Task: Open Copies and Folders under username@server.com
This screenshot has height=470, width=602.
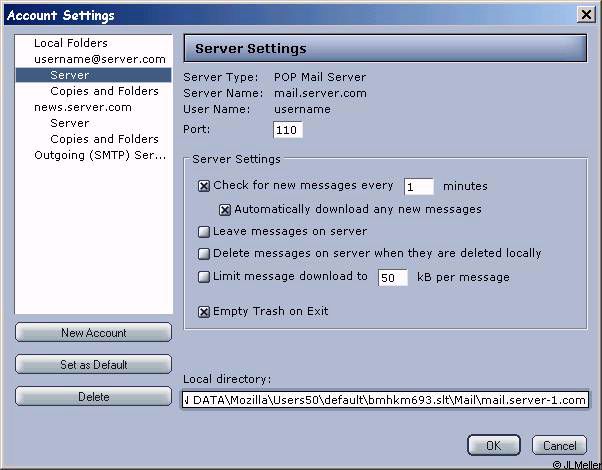Action: tap(104, 91)
